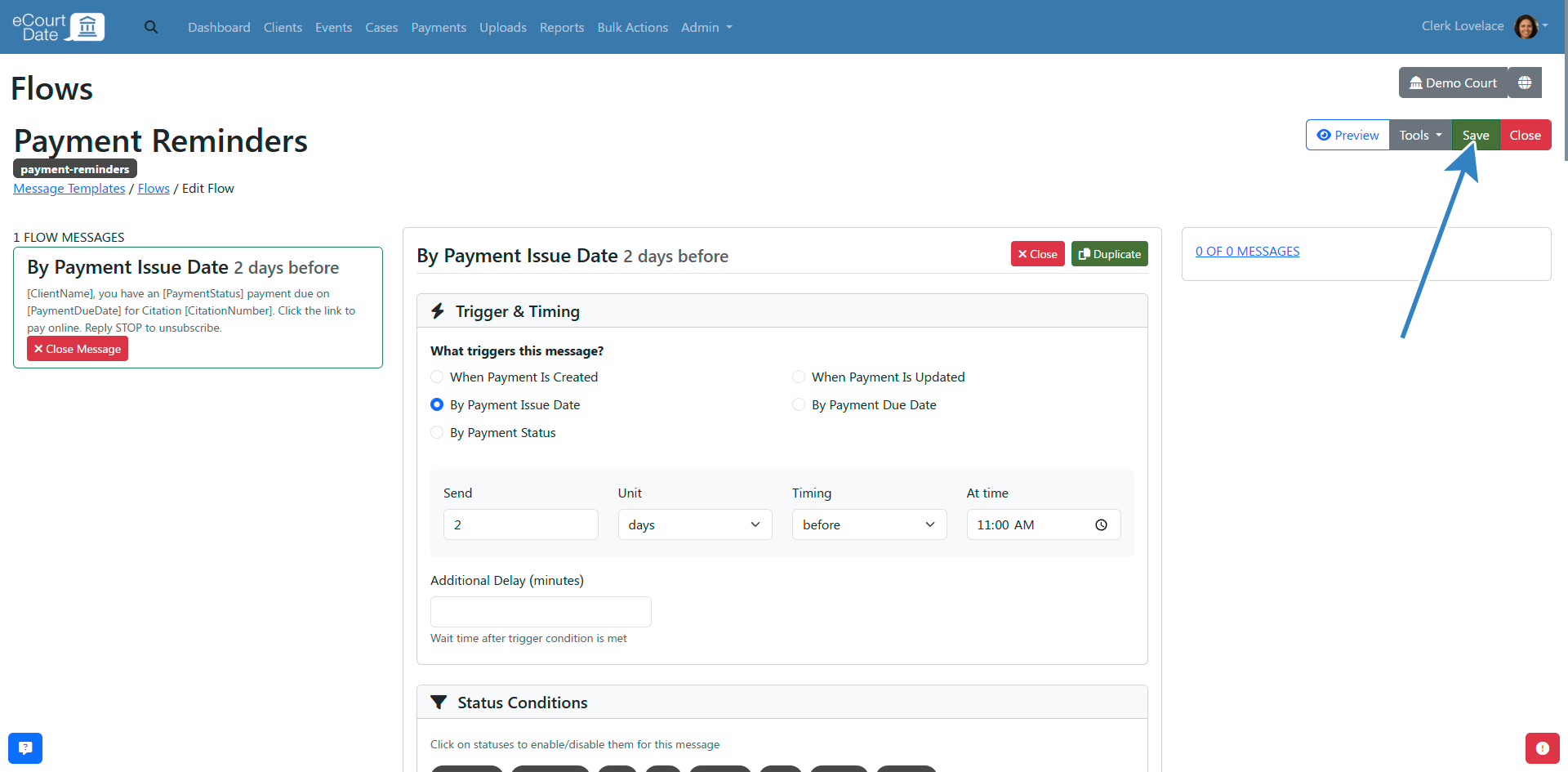Duplicate this flow message
The image size is (1568, 772).
tap(1109, 254)
